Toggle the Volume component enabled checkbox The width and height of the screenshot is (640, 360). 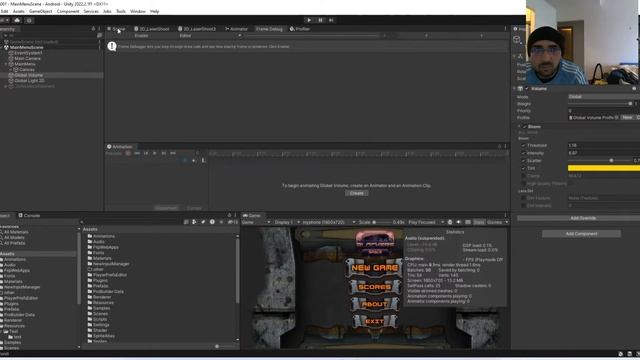point(527,89)
